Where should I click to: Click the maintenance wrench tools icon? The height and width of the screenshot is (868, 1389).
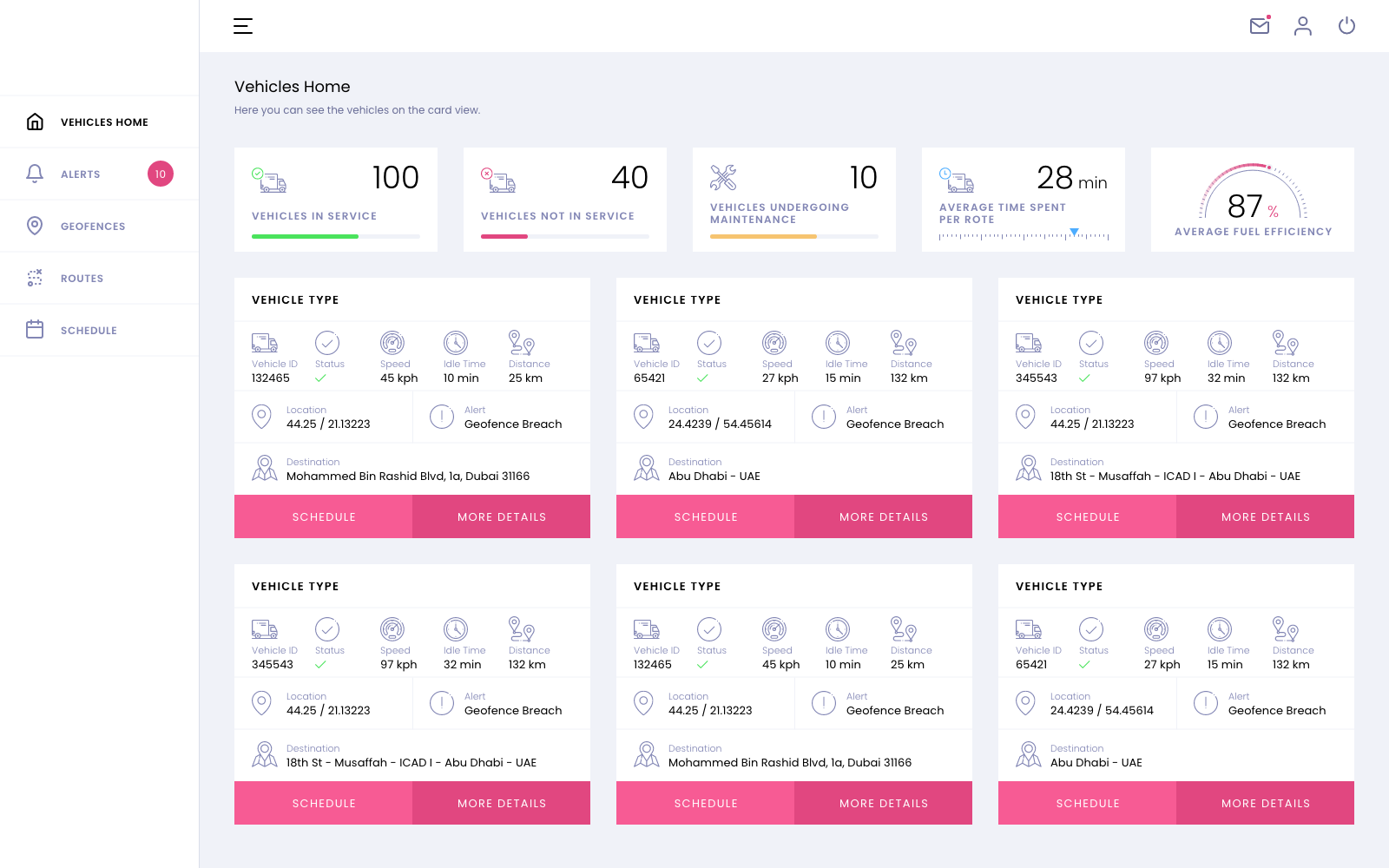pos(723,178)
